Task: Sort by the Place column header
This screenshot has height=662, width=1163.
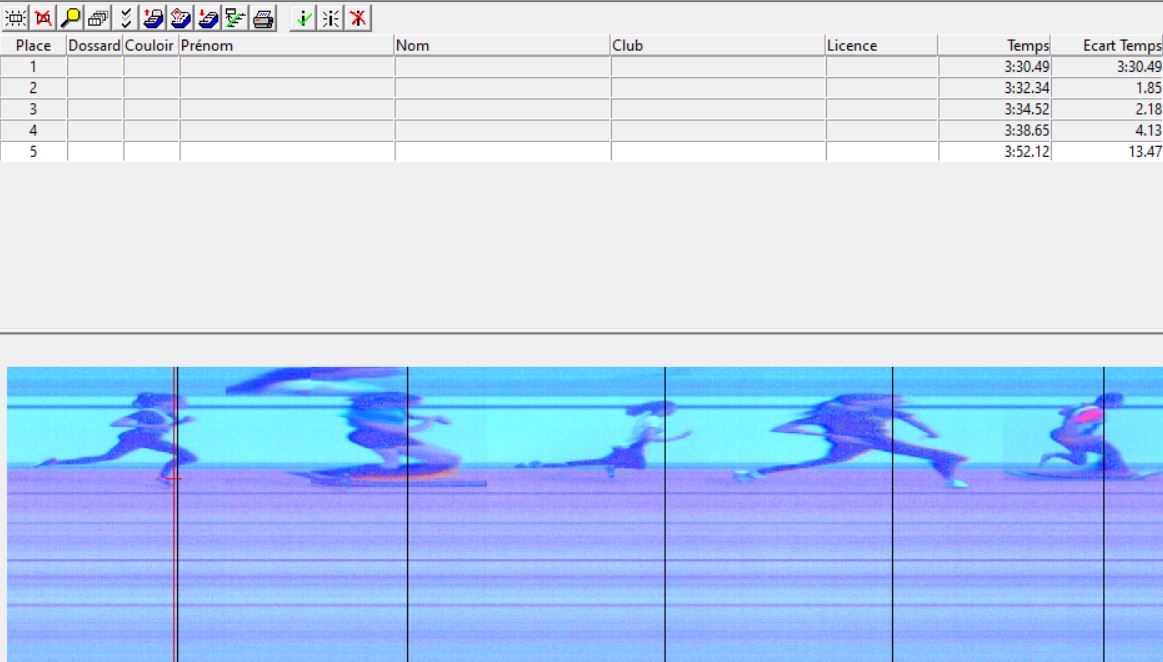Action: click(33, 45)
